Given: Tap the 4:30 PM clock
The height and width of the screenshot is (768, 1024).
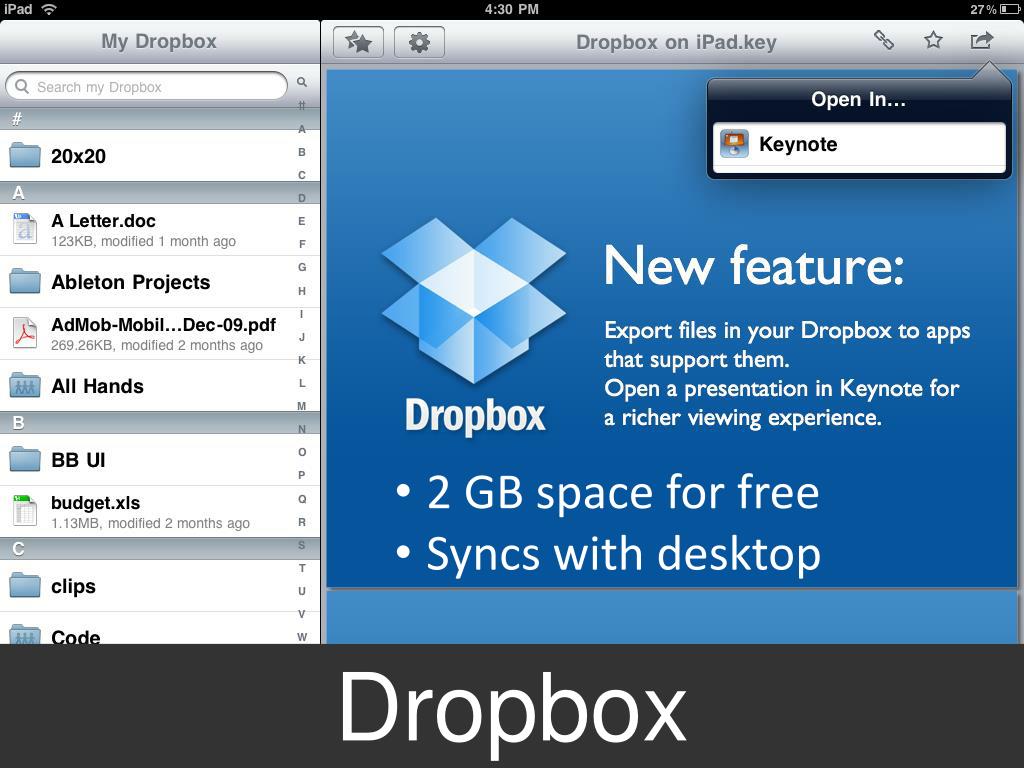Looking at the screenshot, I should [512, 9].
